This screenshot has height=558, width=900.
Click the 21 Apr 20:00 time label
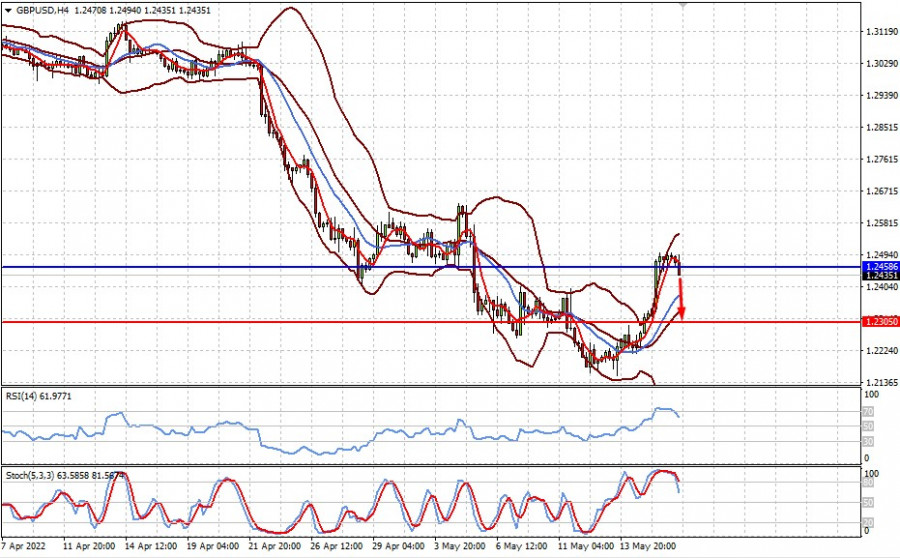(274, 546)
